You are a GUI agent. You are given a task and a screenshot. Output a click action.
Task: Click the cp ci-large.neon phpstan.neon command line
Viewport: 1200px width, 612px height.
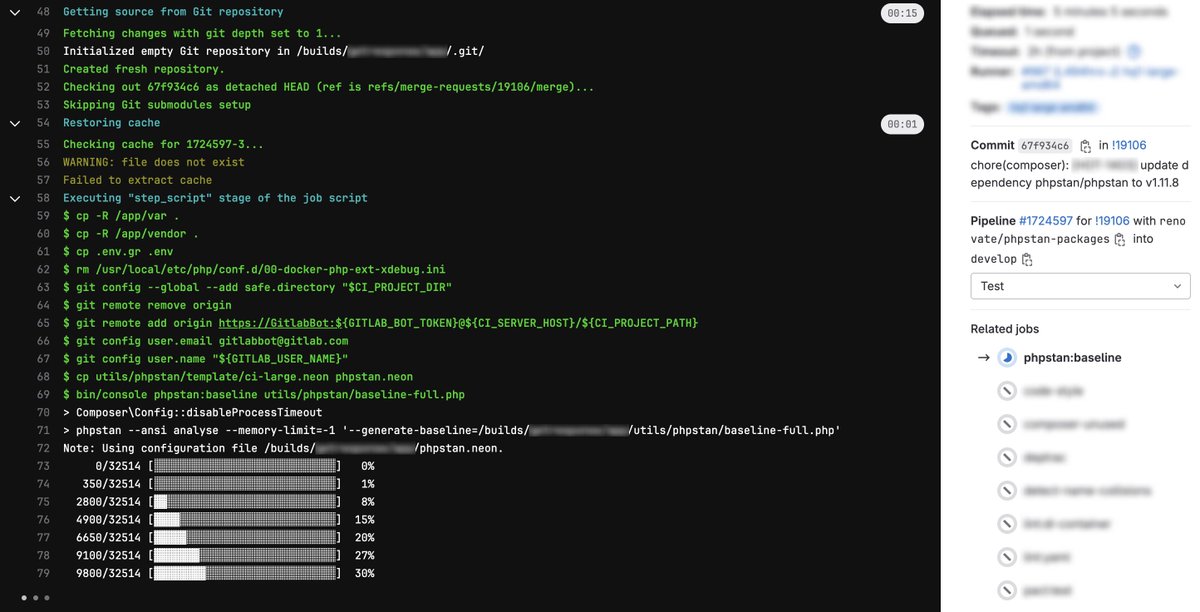tap(238, 377)
